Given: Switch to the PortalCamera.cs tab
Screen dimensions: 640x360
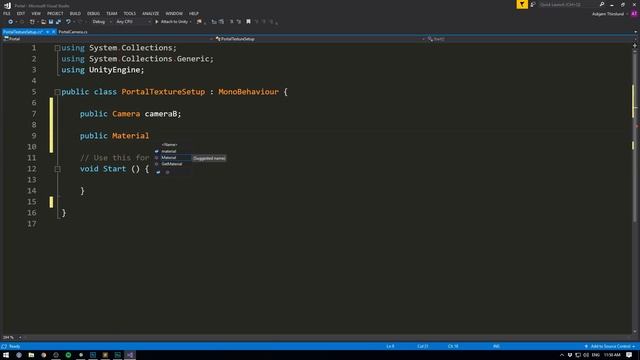Looking at the screenshot, I should tap(73, 32).
